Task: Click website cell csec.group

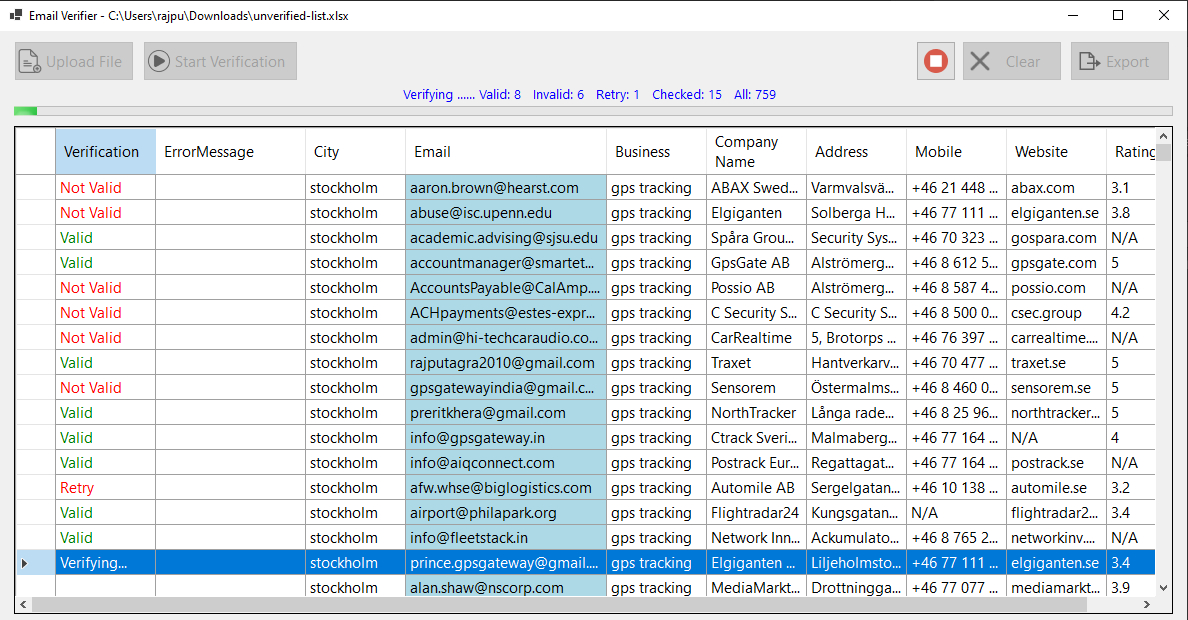Action: [x=1056, y=313]
